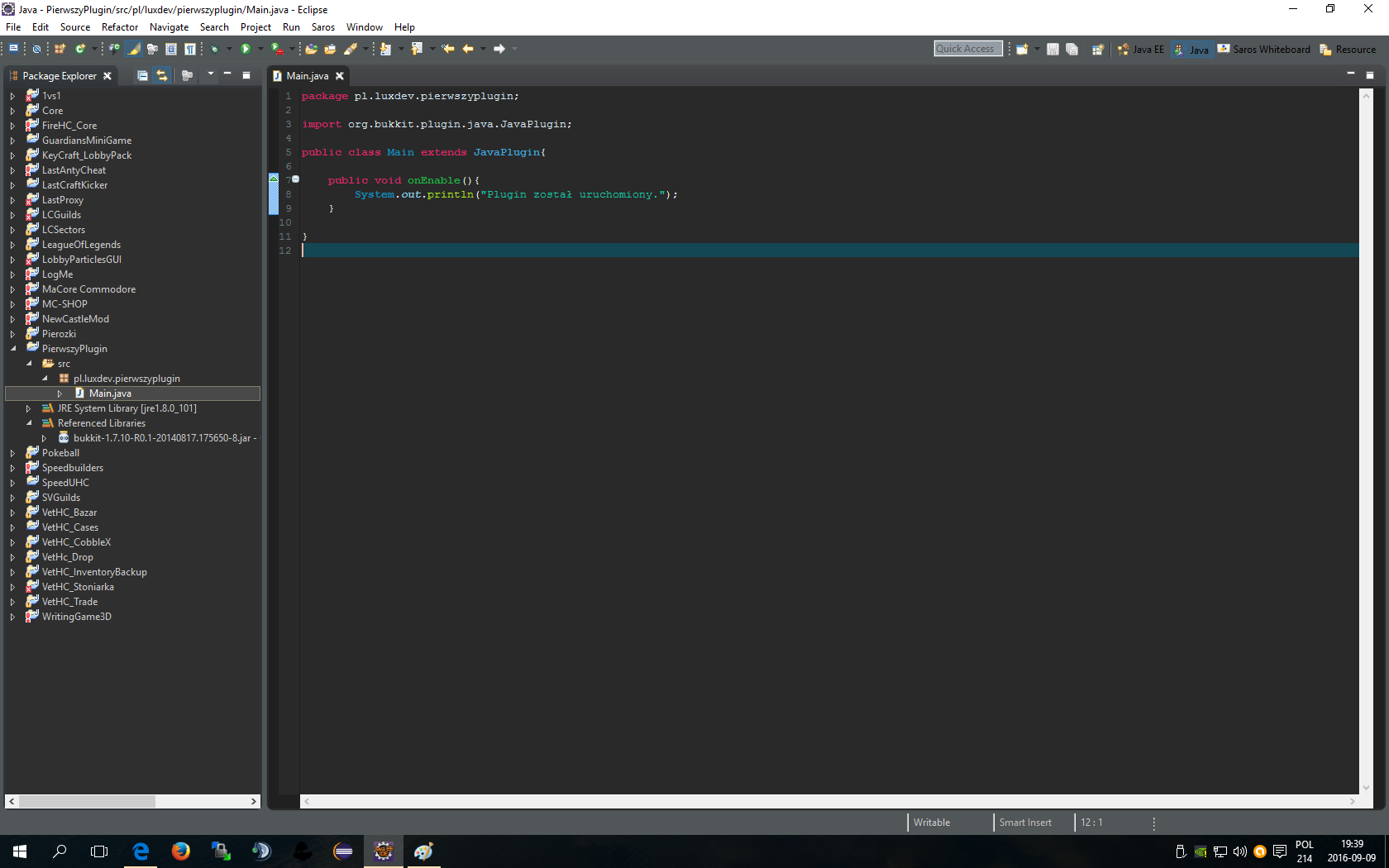Viewport: 1389px width, 868px height.
Task: Toggle Link with Editor in Package Explorer
Action: point(162,76)
